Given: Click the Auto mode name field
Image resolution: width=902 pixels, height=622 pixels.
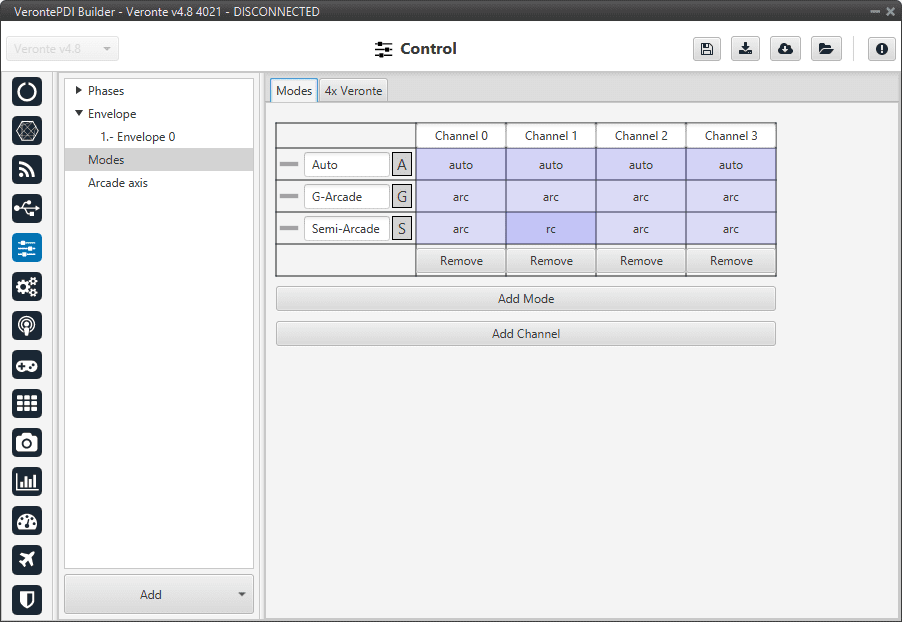Looking at the screenshot, I should pos(347,165).
